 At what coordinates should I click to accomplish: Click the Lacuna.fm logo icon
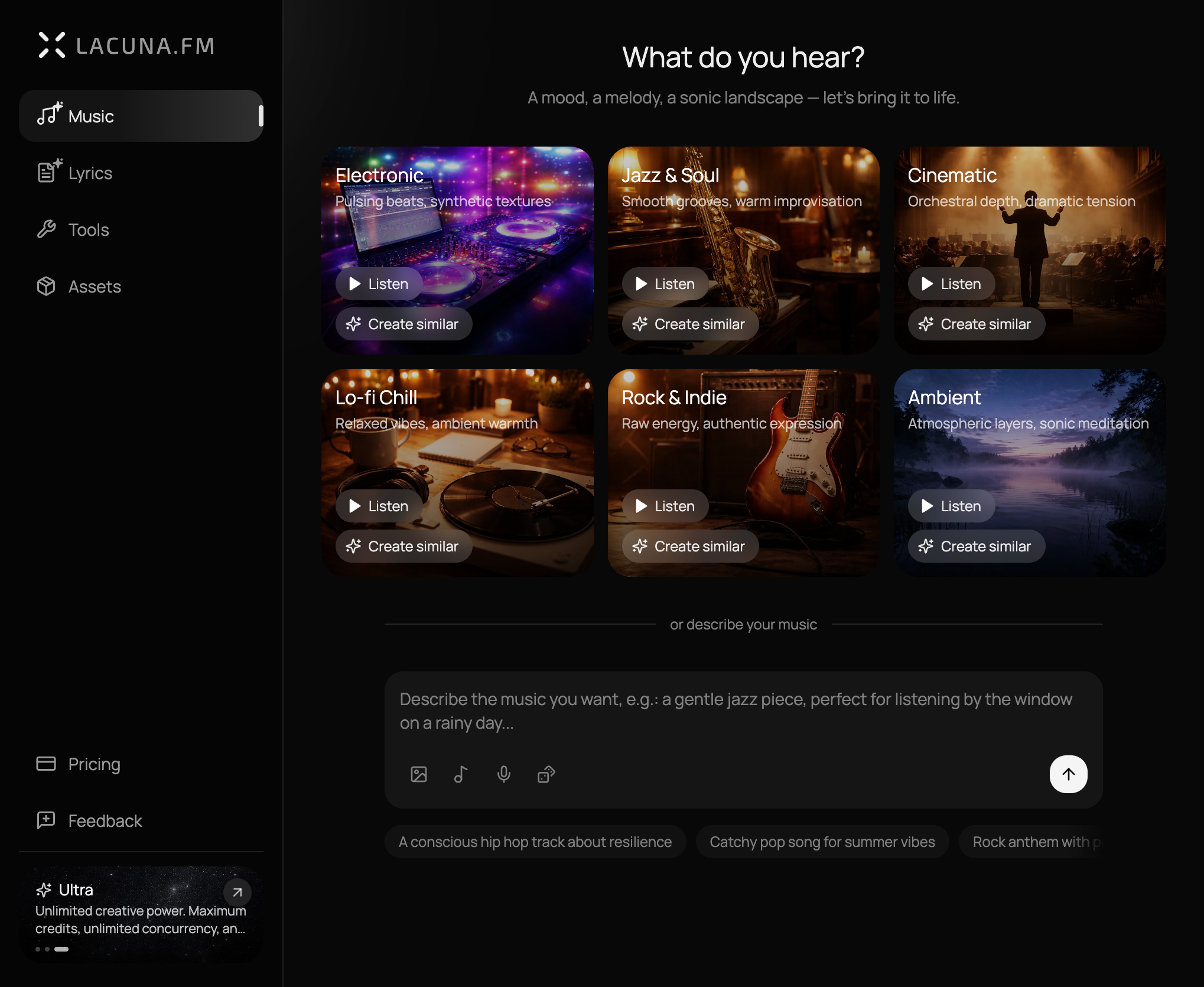pyautogui.click(x=52, y=46)
